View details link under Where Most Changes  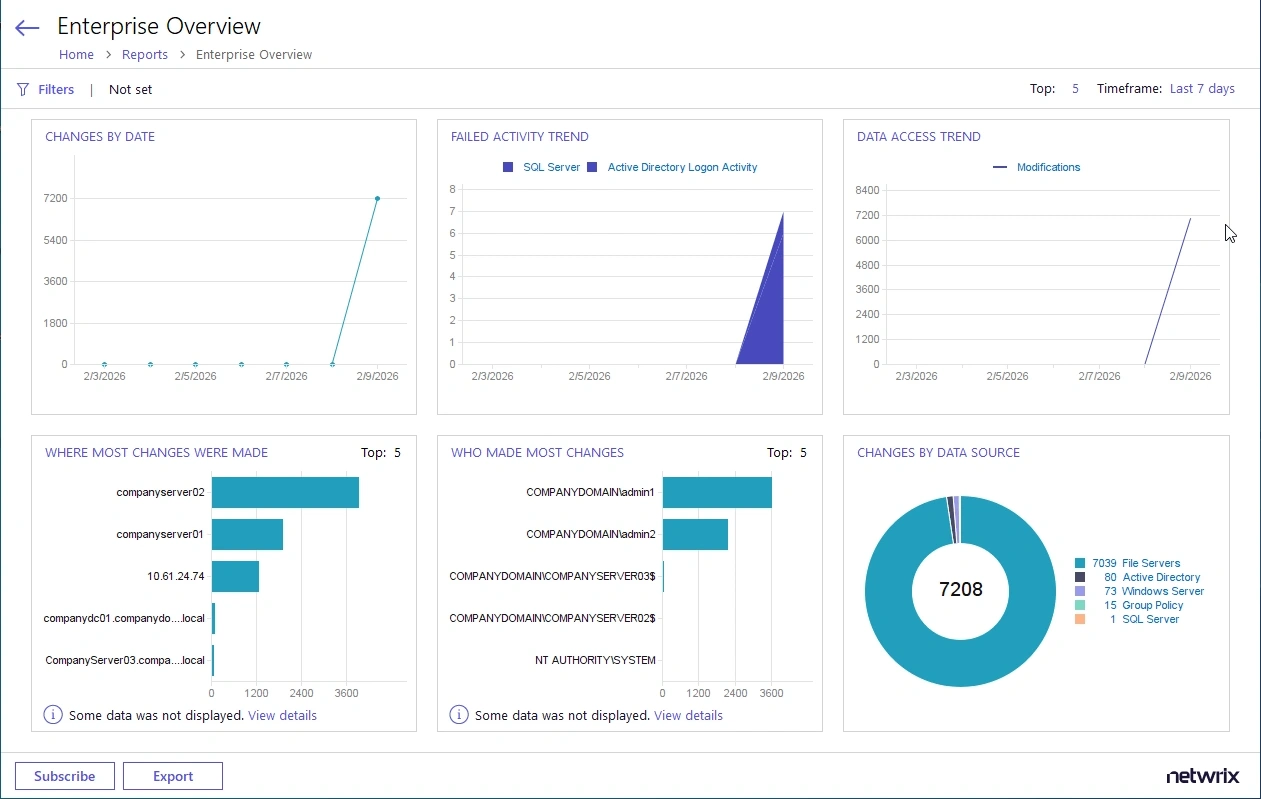point(282,716)
